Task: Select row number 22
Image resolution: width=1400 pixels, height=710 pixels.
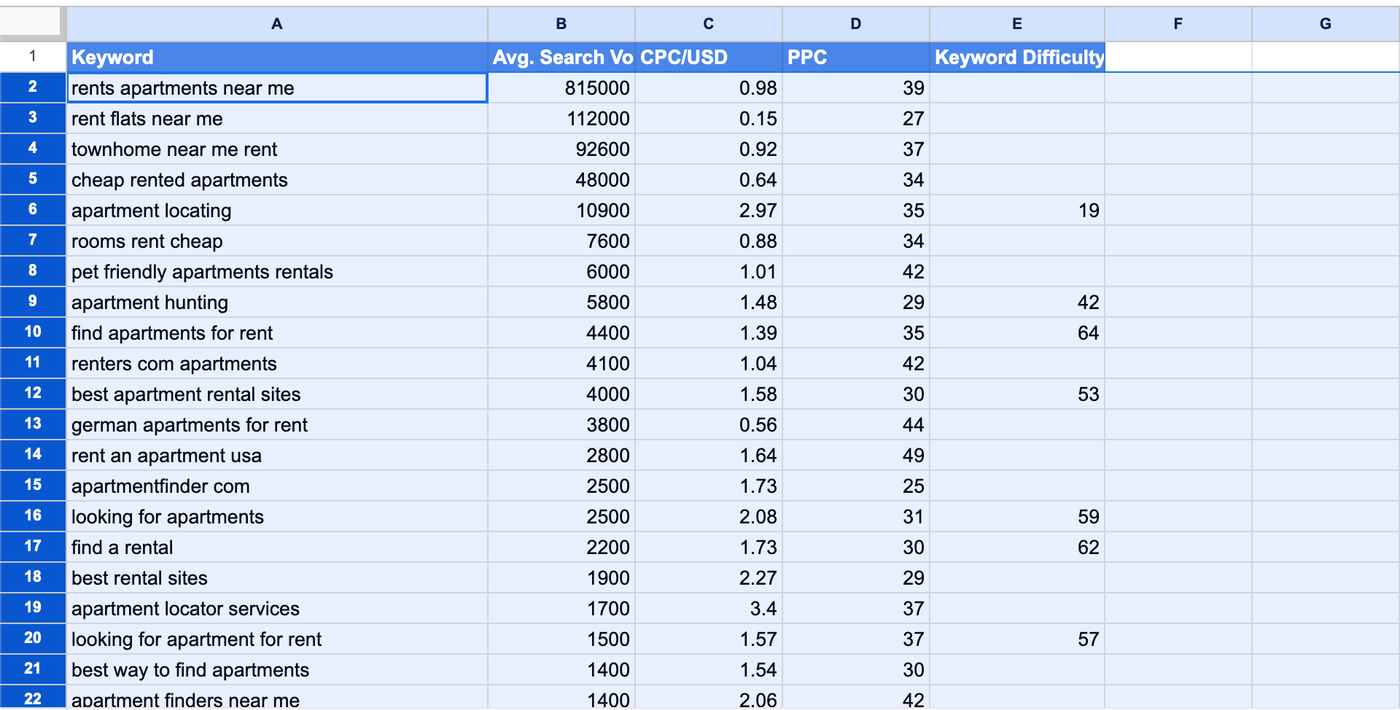Action: pos(31,699)
